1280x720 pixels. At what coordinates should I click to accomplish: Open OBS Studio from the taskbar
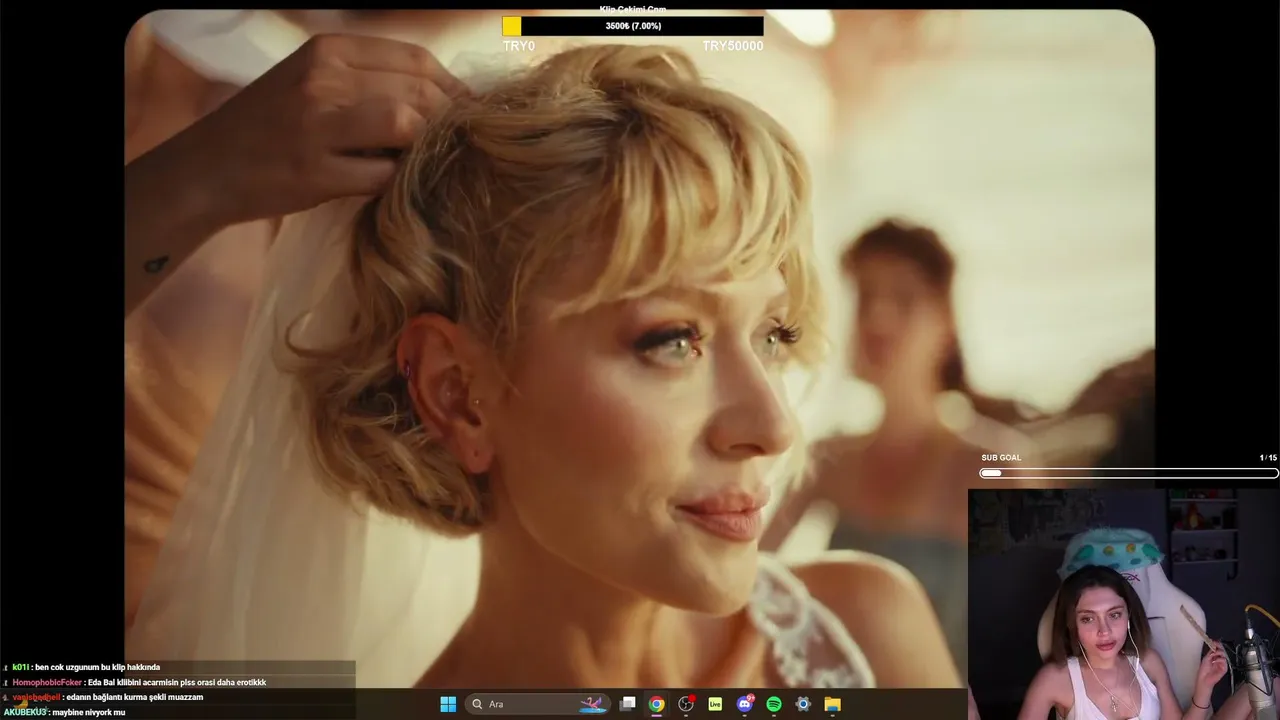686,704
